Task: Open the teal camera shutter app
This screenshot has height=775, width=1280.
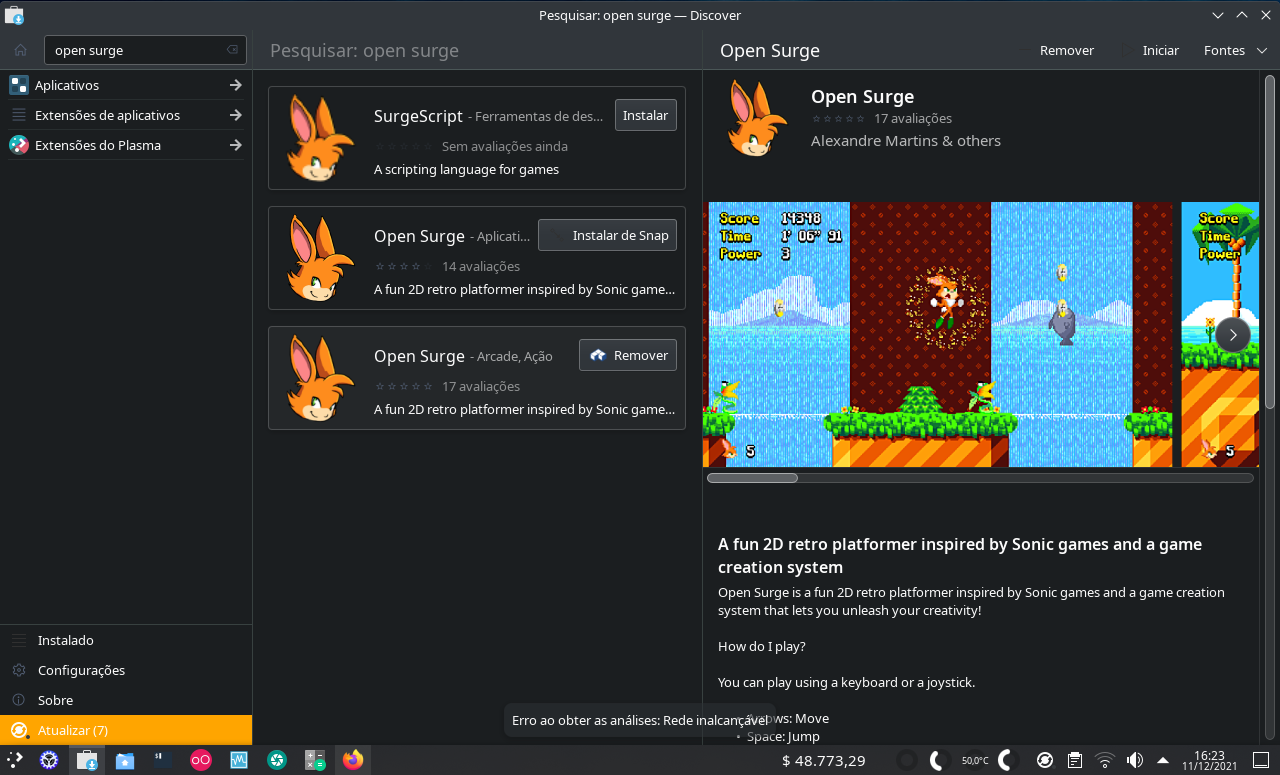Action: (x=277, y=760)
